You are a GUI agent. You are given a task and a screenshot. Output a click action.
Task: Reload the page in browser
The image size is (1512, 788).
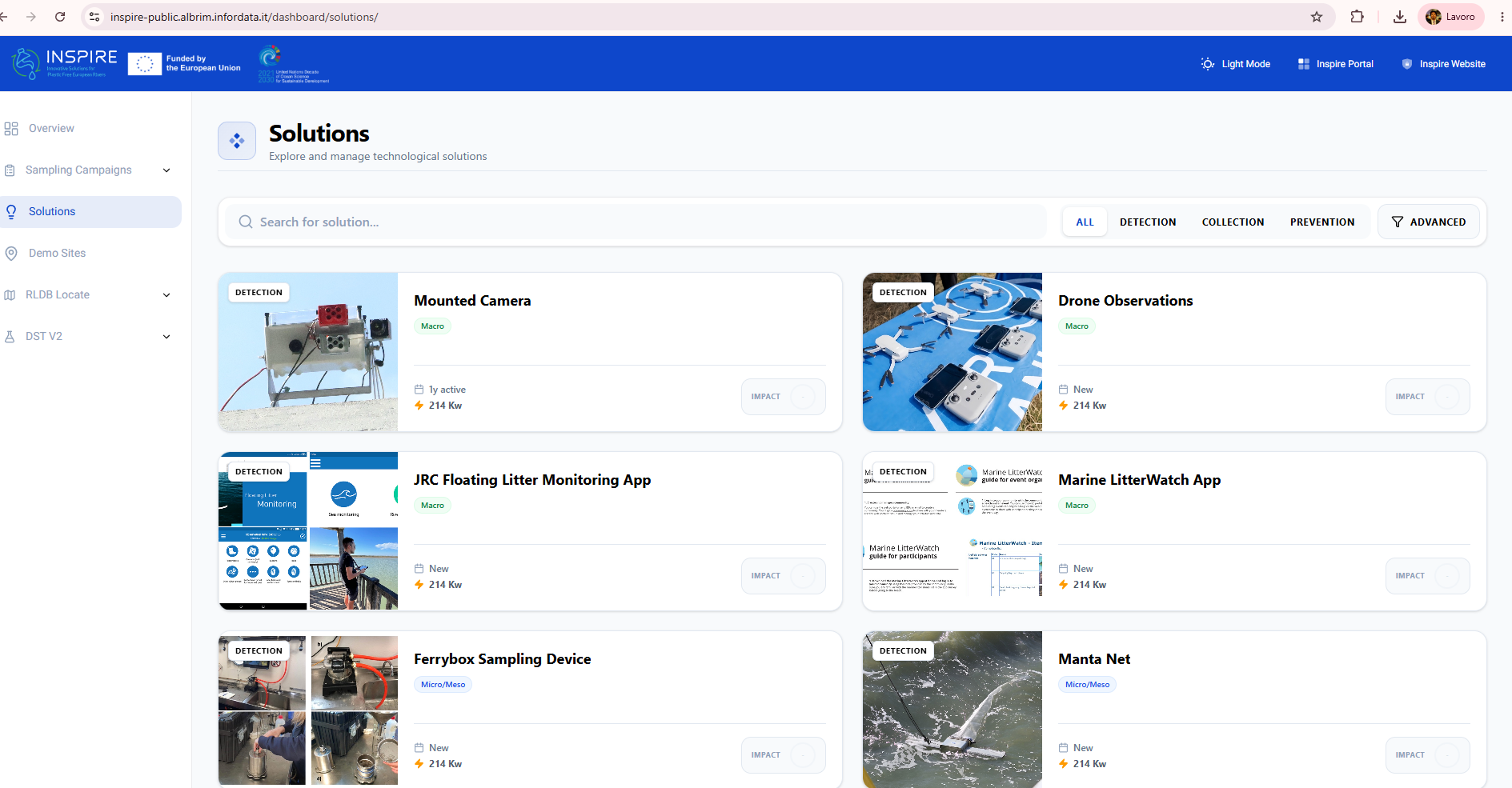(60, 17)
